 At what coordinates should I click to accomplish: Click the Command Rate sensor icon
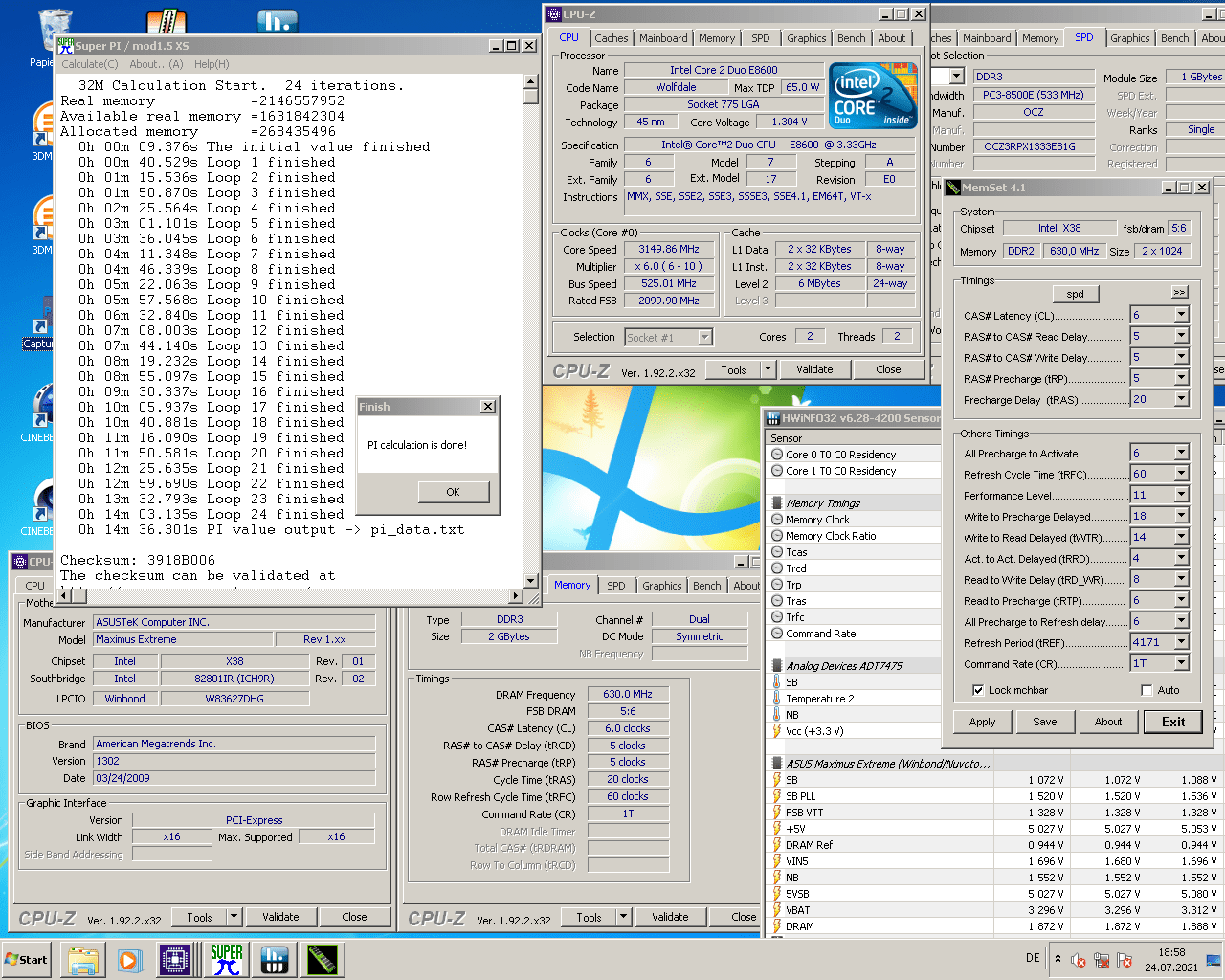point(777,634)
